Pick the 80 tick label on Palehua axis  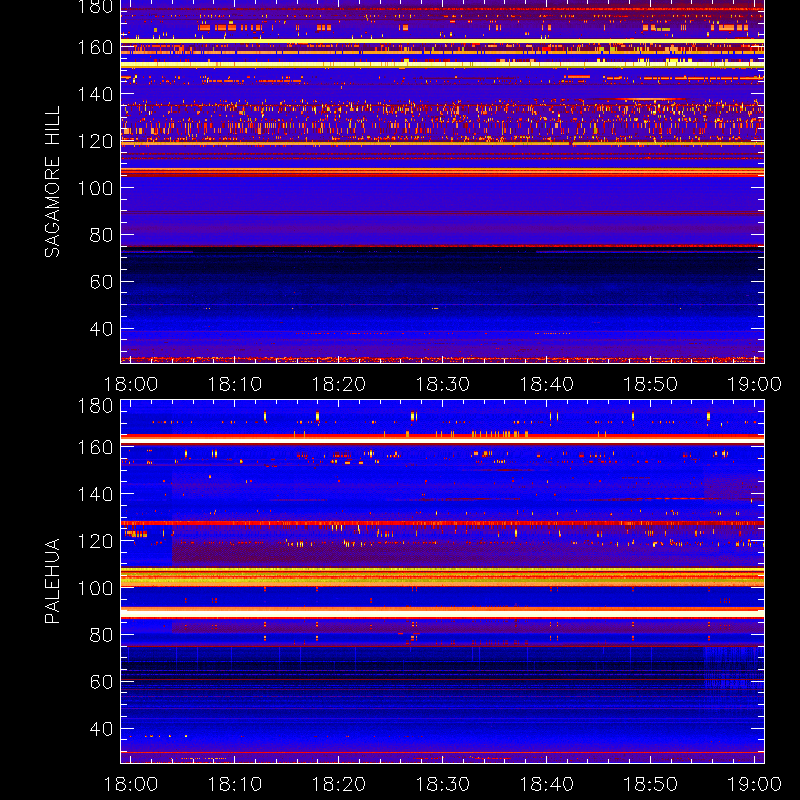pos(101,635)
